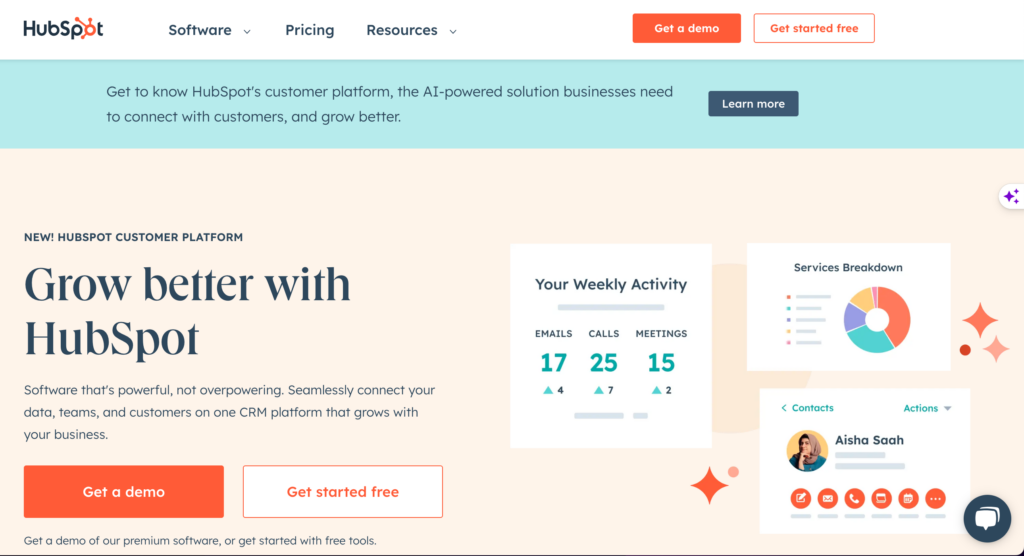Open the live chat bubble icon
1024x556 pixels.
(987, 519)
